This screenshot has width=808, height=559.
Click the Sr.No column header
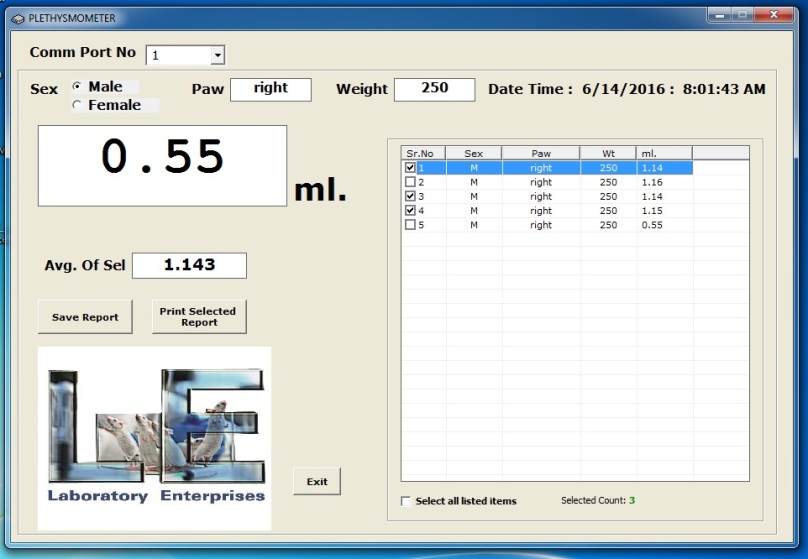(423, 153)
